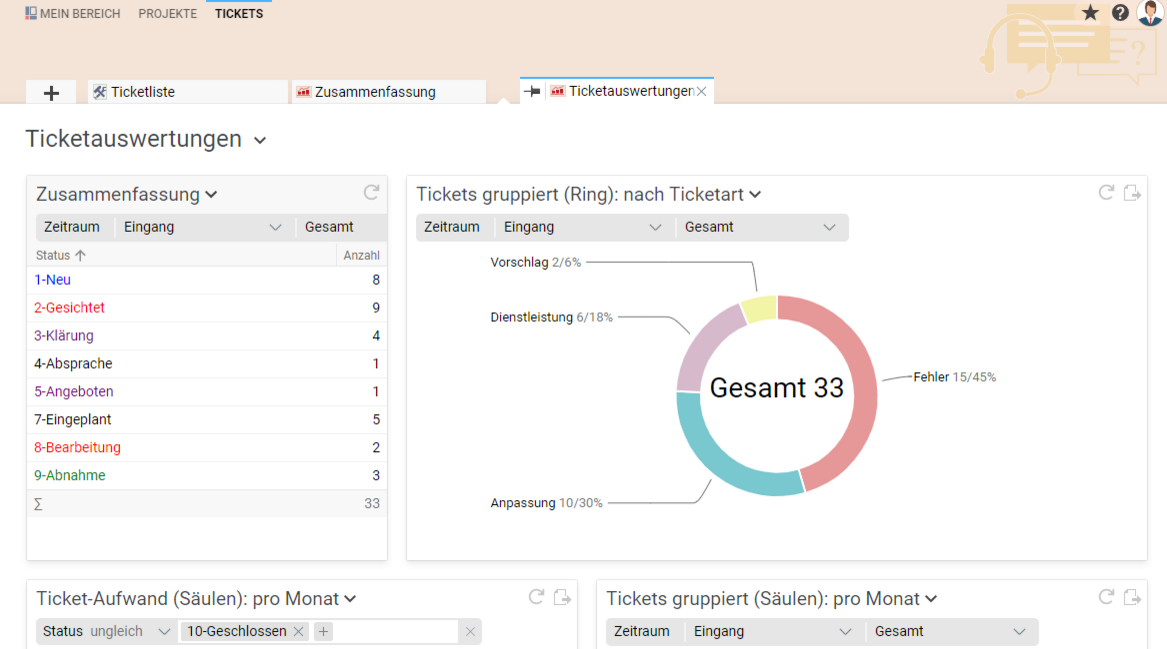Open help via the question mark icon
Image resolution: width=1167 pixels, height=649 pixels.
tap(1120, 12)
